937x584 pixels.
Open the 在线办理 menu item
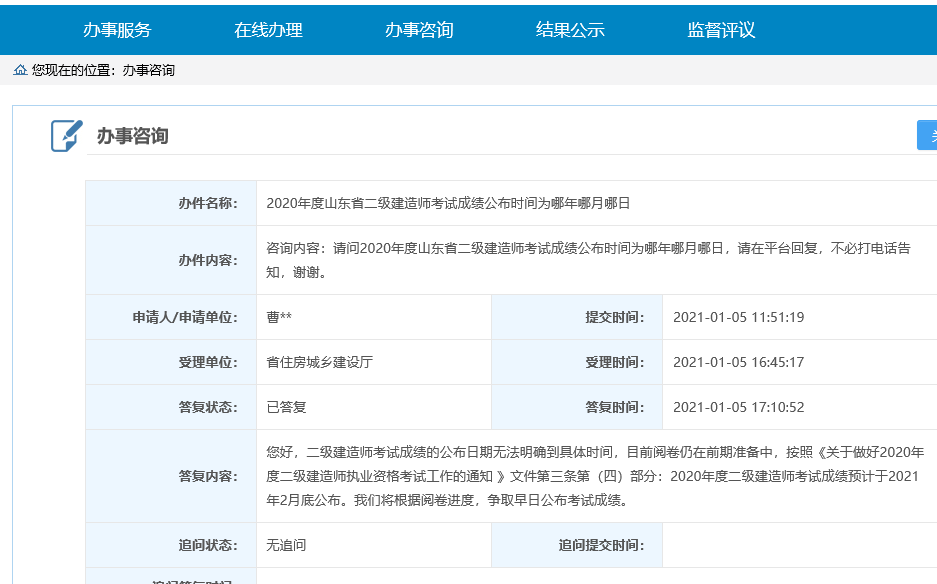271,30
